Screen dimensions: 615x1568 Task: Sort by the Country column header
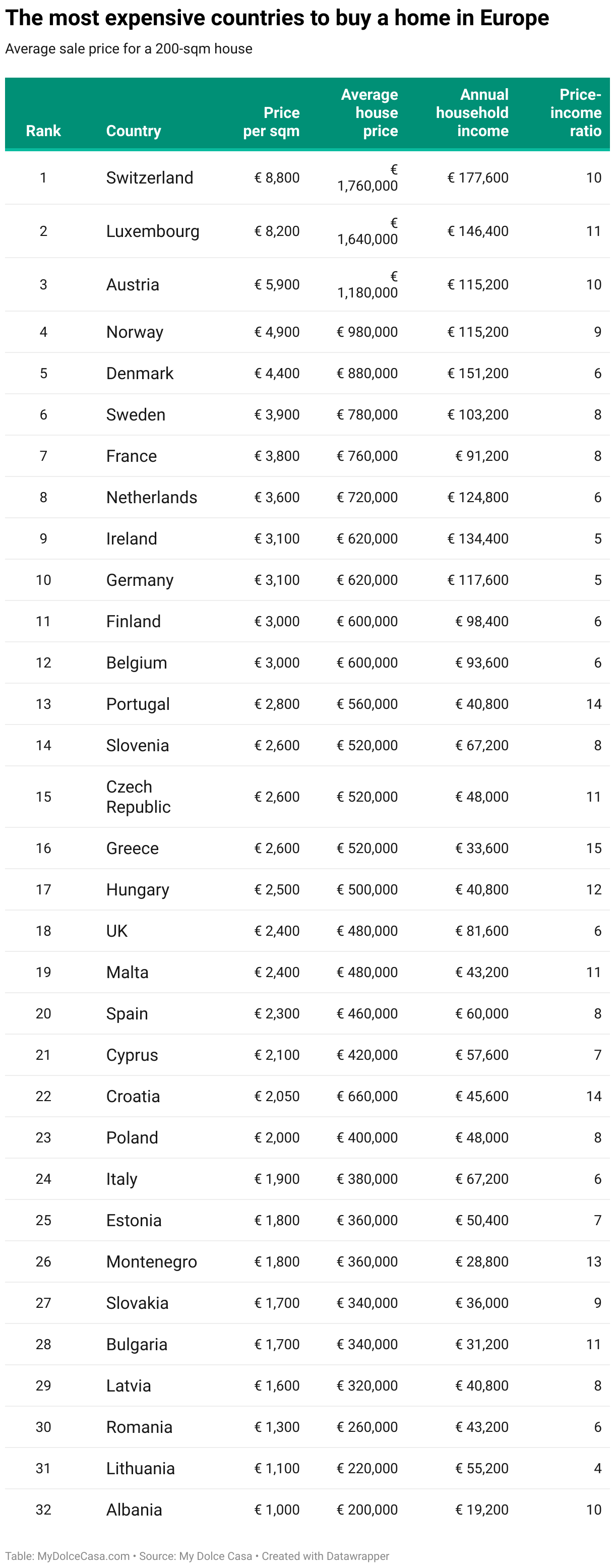tap(133, 131)
